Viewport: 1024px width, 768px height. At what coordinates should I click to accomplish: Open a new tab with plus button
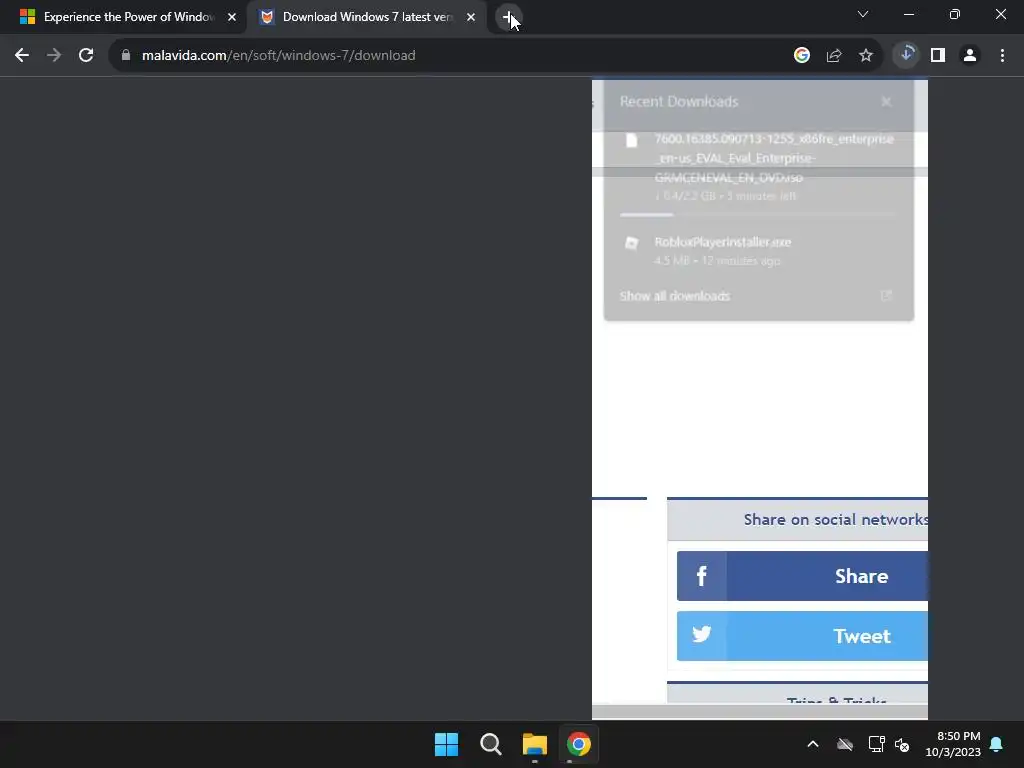[x=509, y=17]
